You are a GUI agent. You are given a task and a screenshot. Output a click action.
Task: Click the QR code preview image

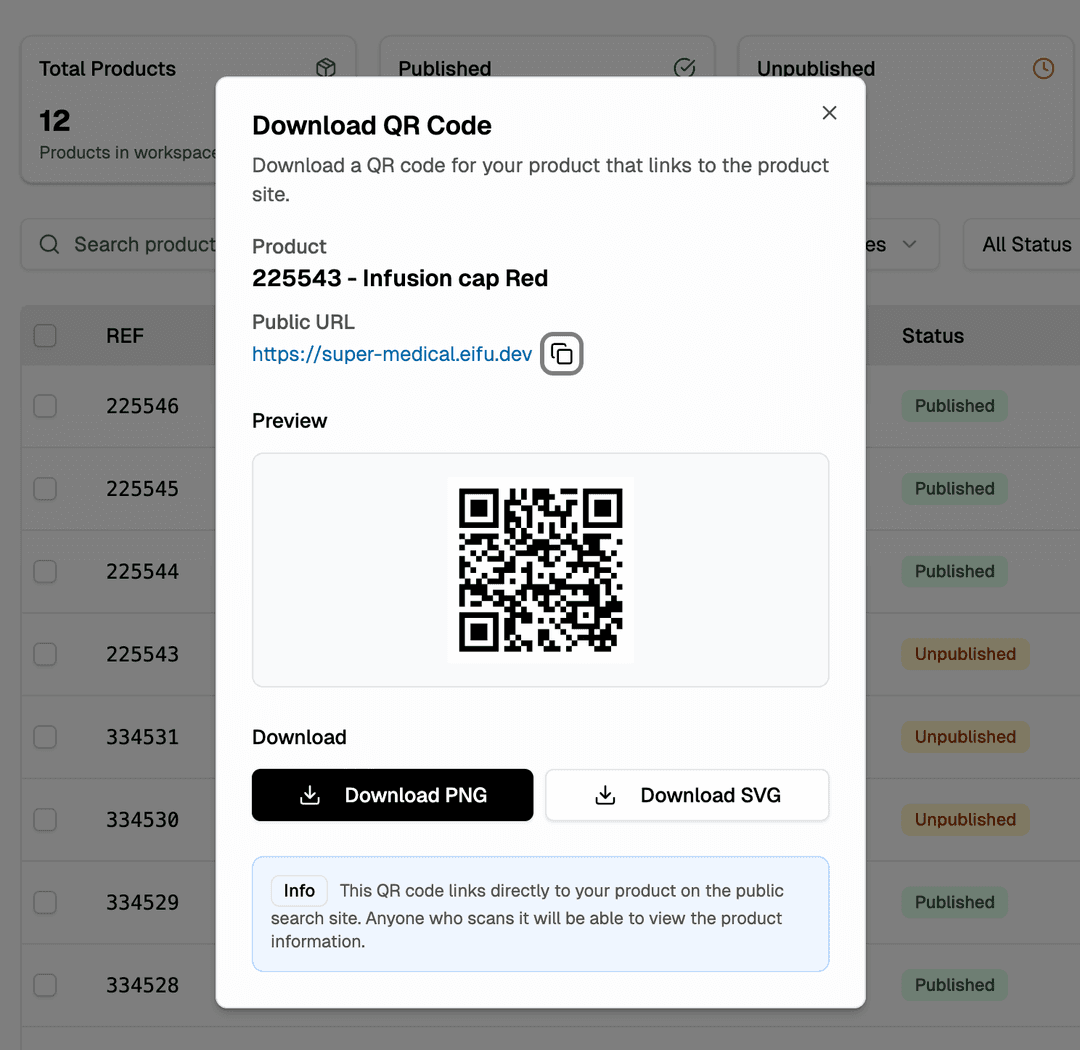point(540,570)
